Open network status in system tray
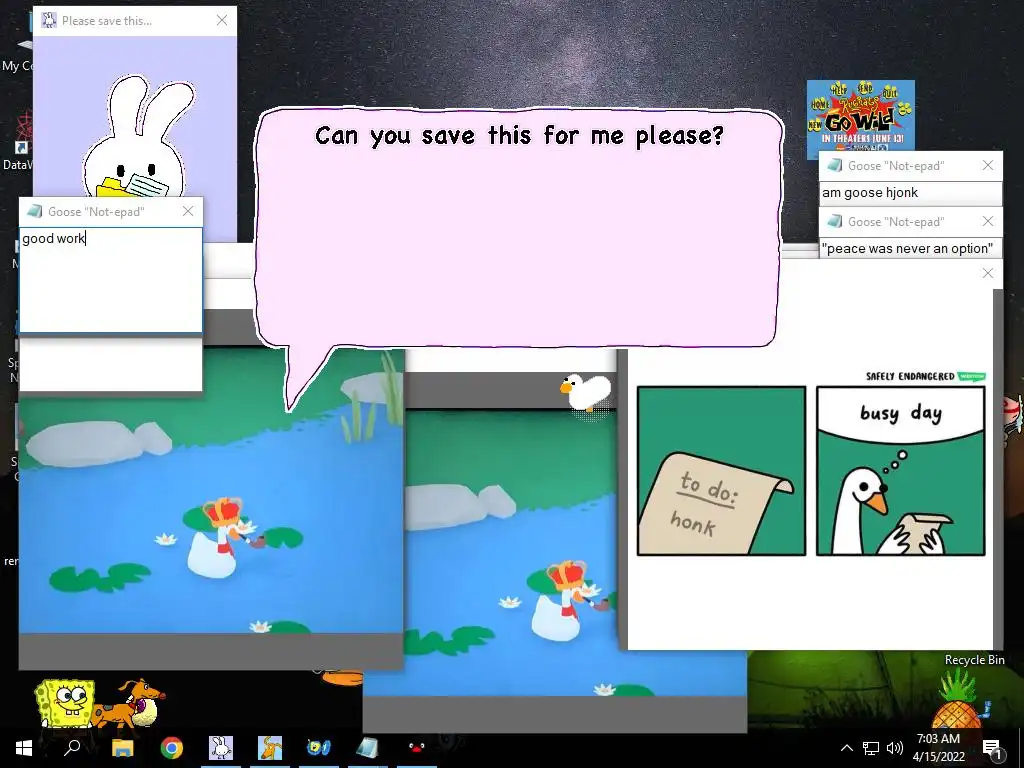 871,748
